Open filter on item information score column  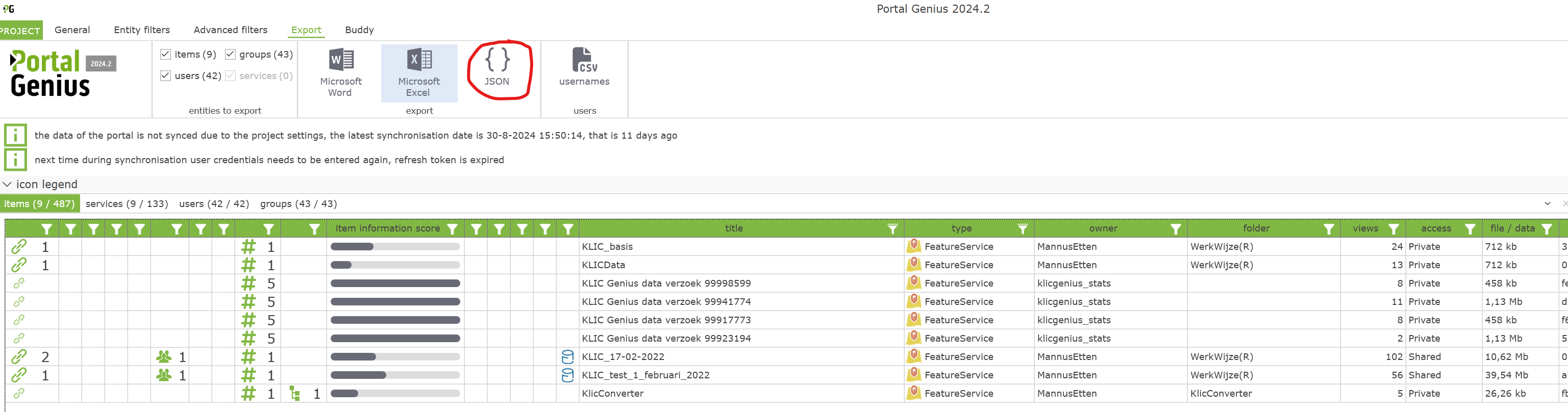tap(452, 229)
